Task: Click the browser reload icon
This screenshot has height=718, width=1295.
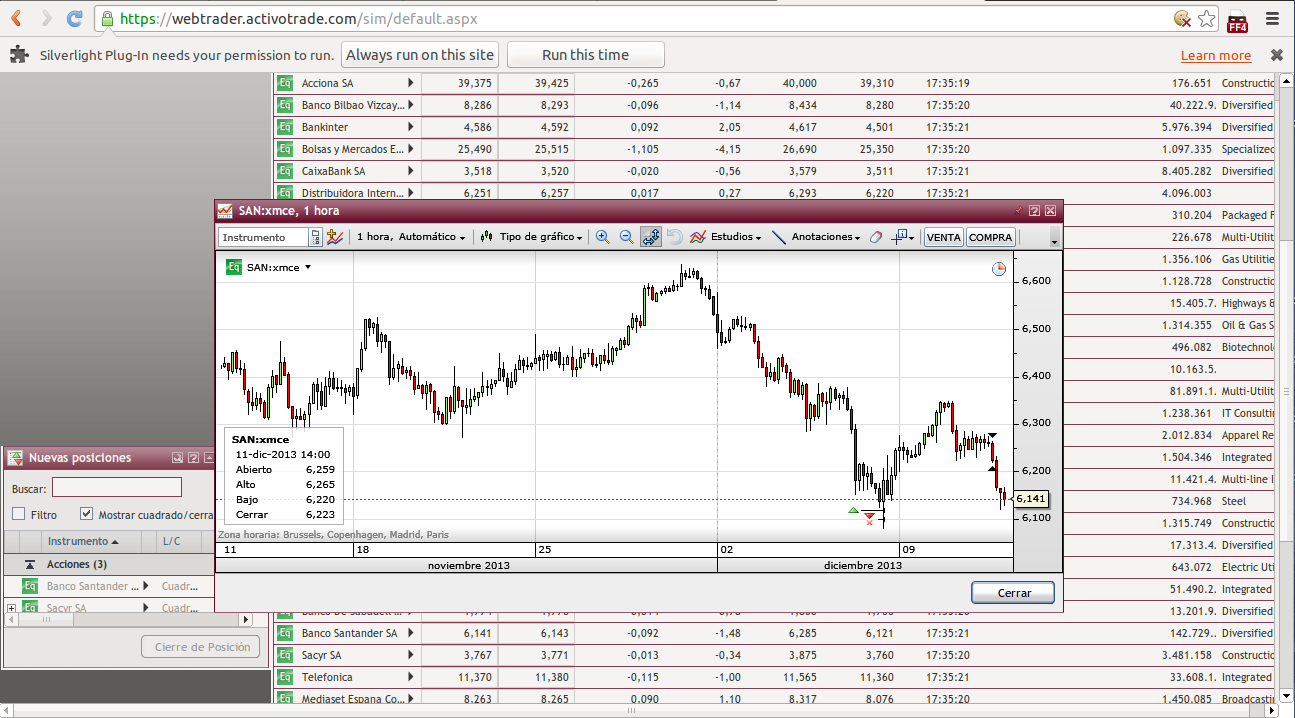Action: tap(74, 18)
